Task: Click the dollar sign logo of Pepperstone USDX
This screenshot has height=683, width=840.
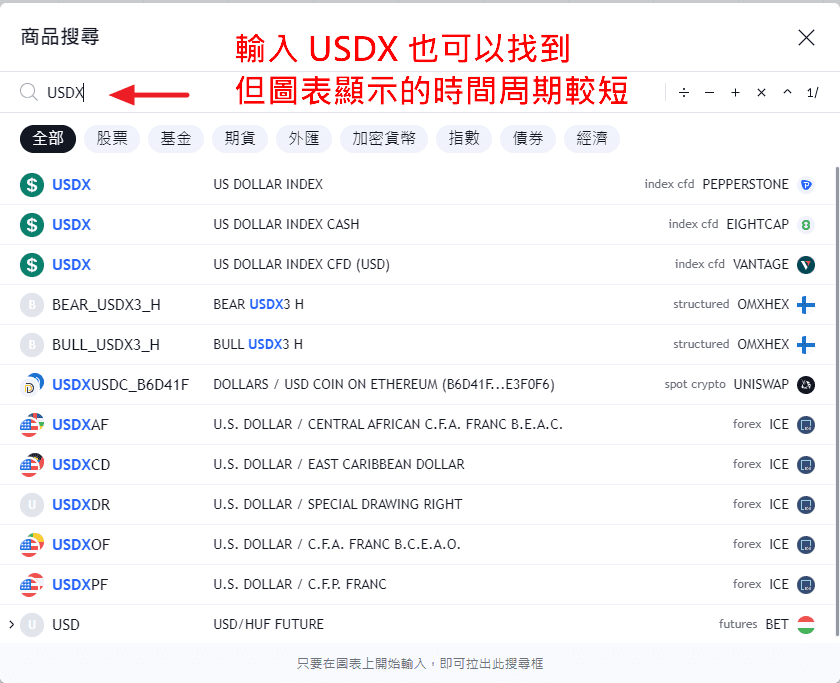Action: pos(32,185)
